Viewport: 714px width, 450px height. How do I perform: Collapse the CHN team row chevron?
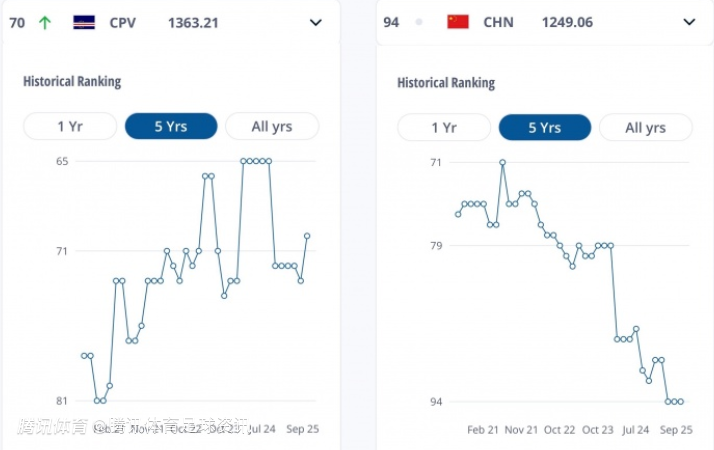pos(689,22)
